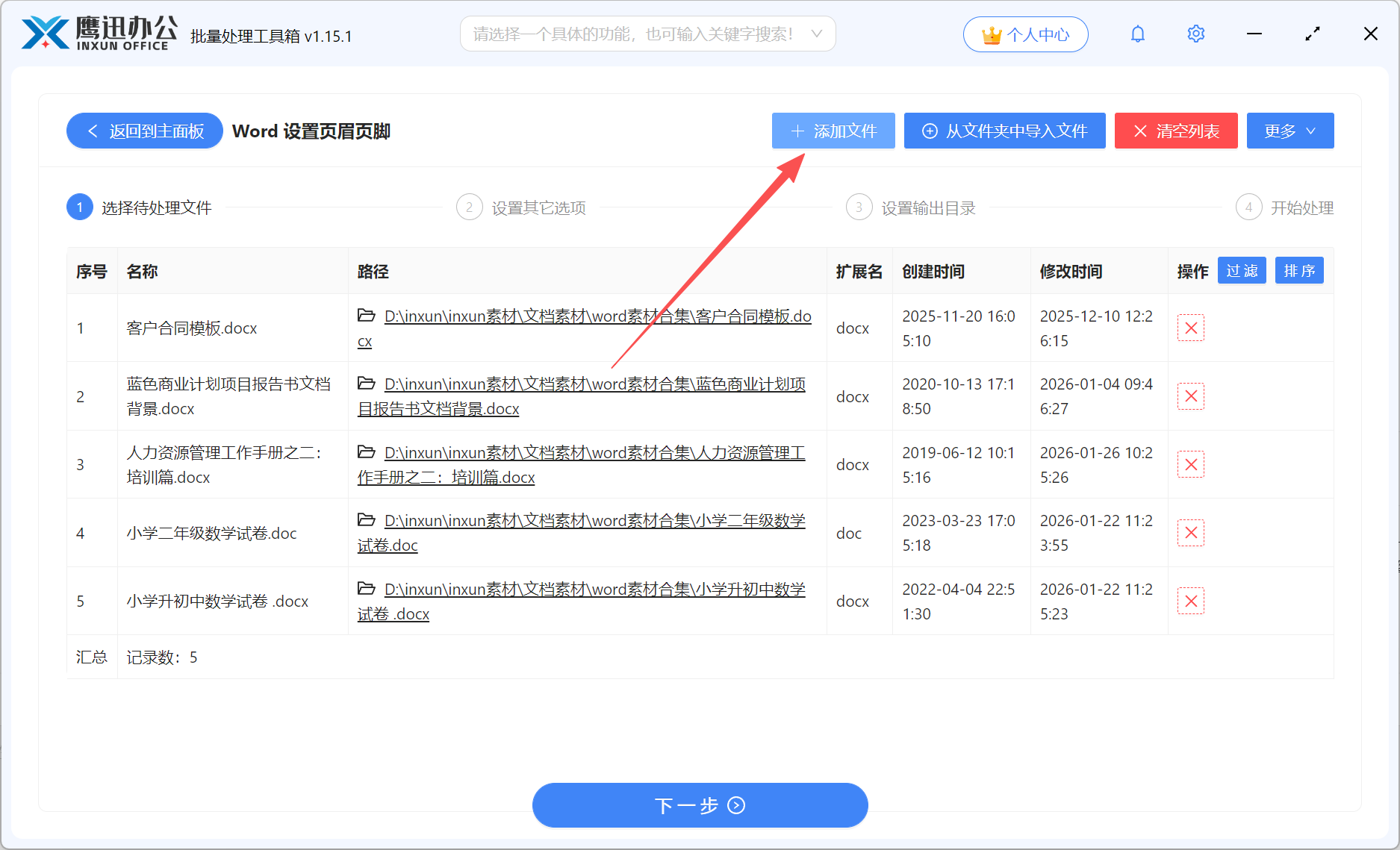This screenshot has height=850, width=1400.
Task: Click 排序 button in table header
Action: click(1299, 271)
